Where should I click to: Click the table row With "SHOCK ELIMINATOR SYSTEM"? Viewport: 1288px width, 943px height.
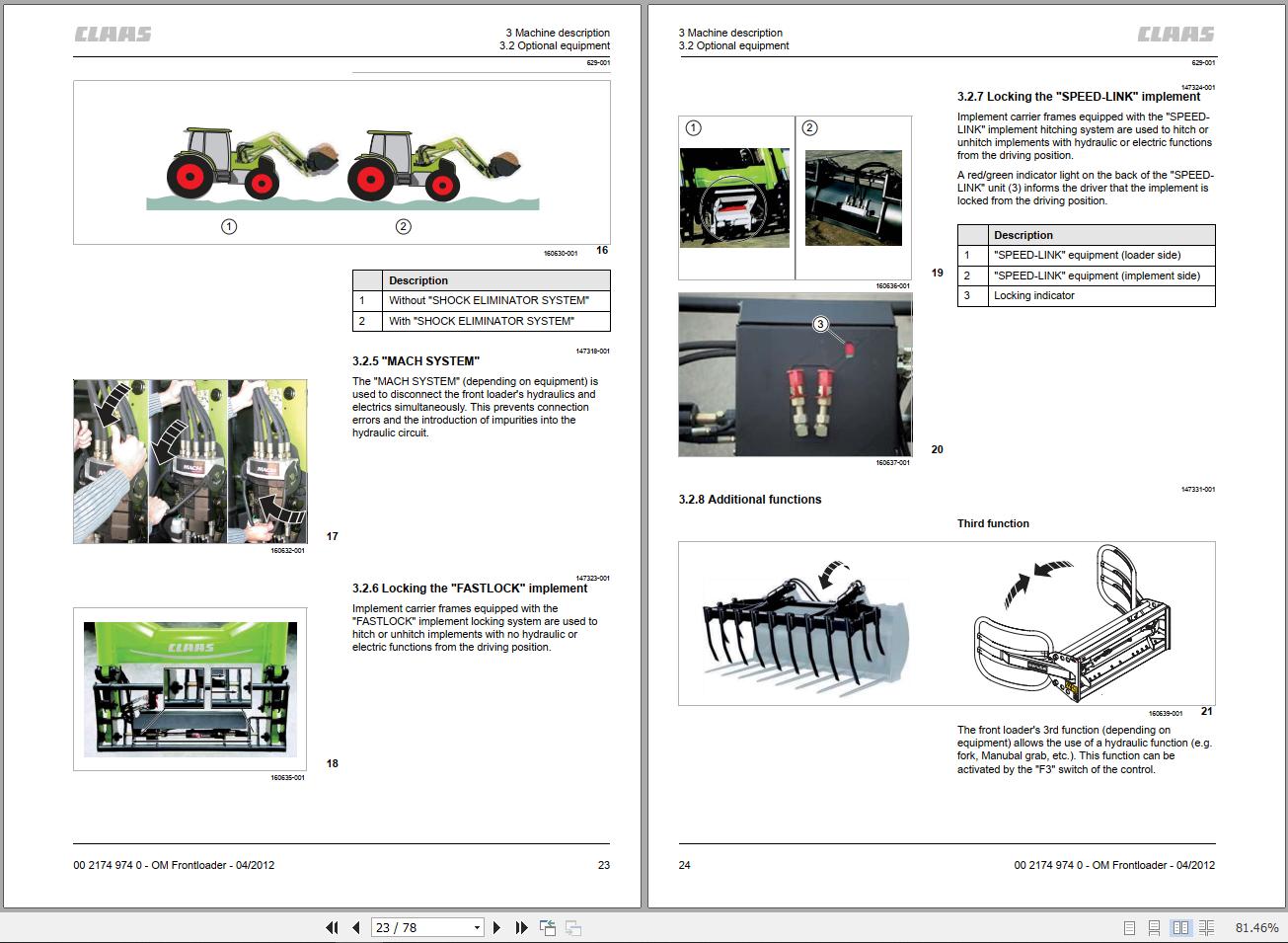482,321
